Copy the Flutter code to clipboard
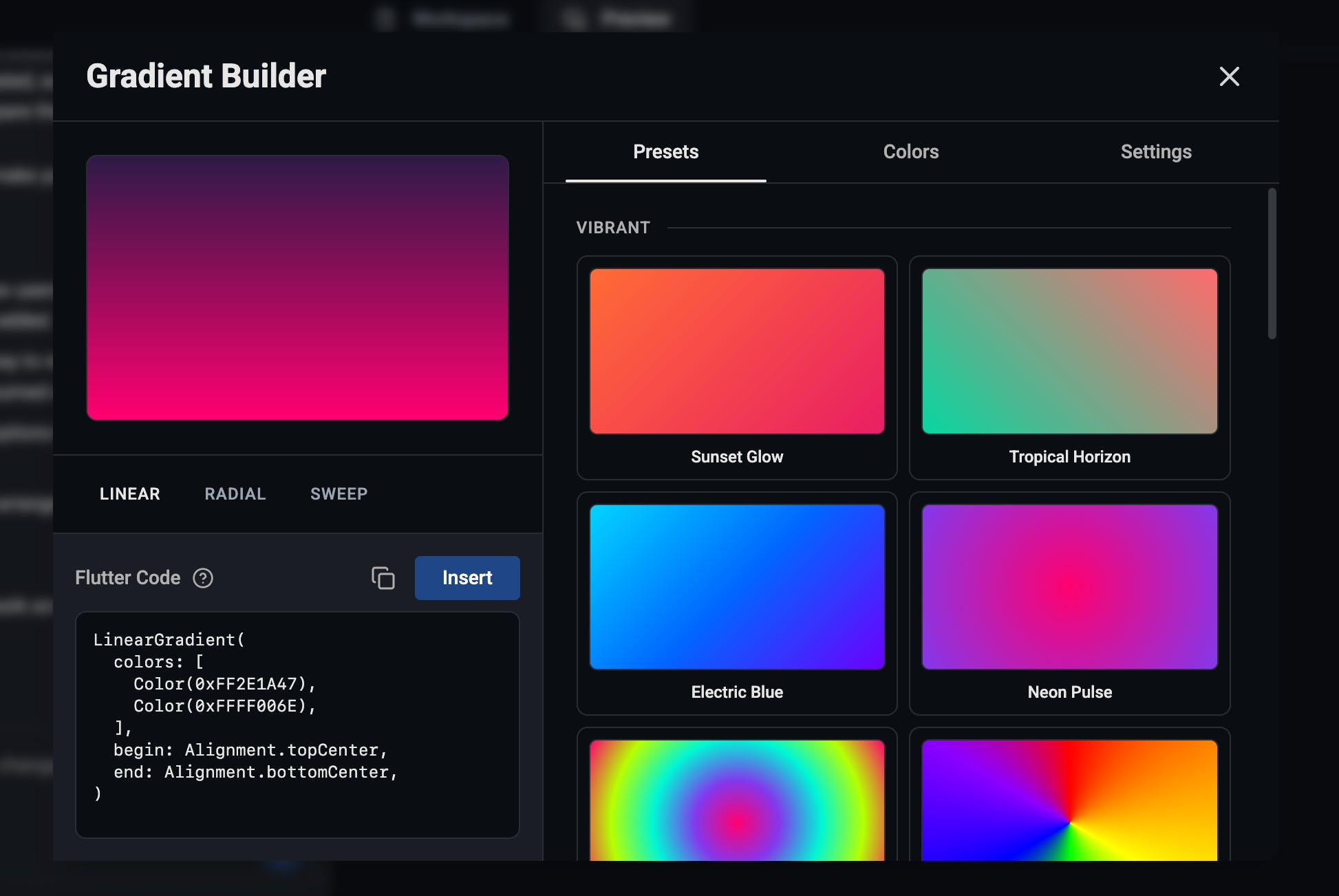Viewport: 1339px width, 896px height. [383, 578]
